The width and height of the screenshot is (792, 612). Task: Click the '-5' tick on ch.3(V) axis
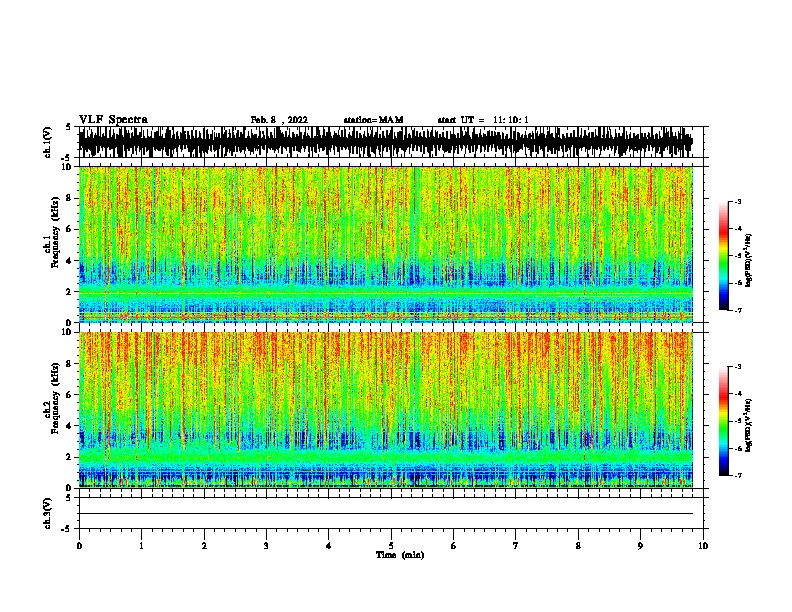67,529
